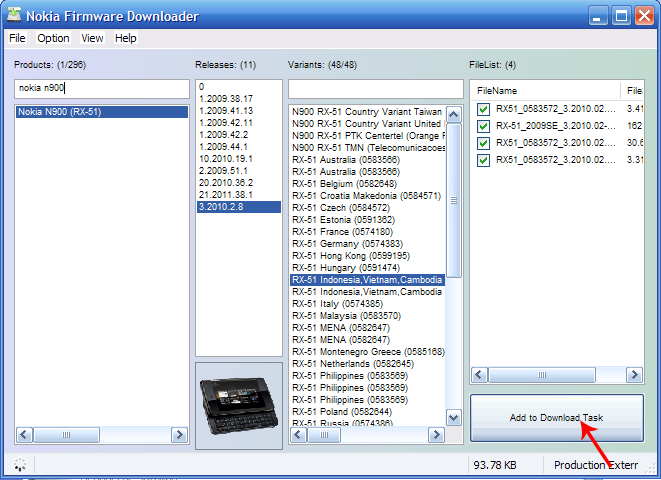Select RX-51 France (0574180) variant

pyautogui.click(x=367, y=232)
